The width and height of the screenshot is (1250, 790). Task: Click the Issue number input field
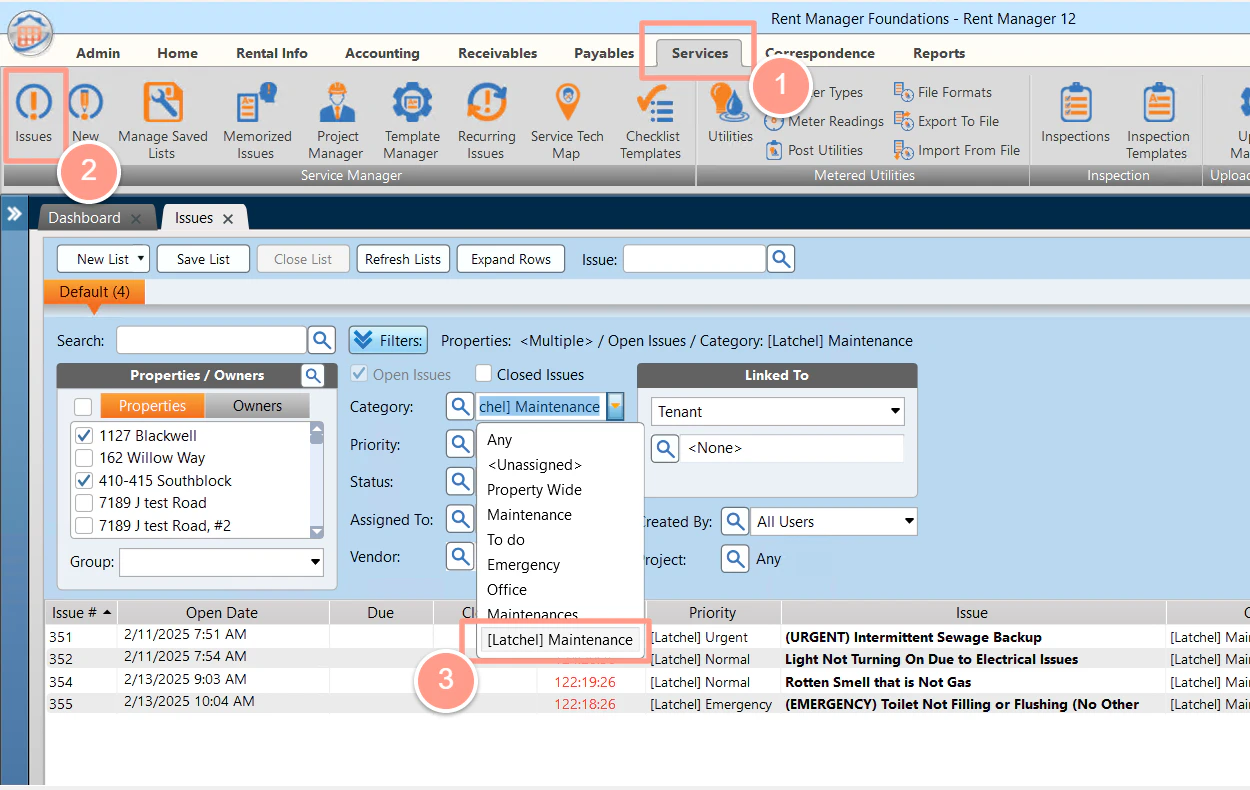(694, 259)
